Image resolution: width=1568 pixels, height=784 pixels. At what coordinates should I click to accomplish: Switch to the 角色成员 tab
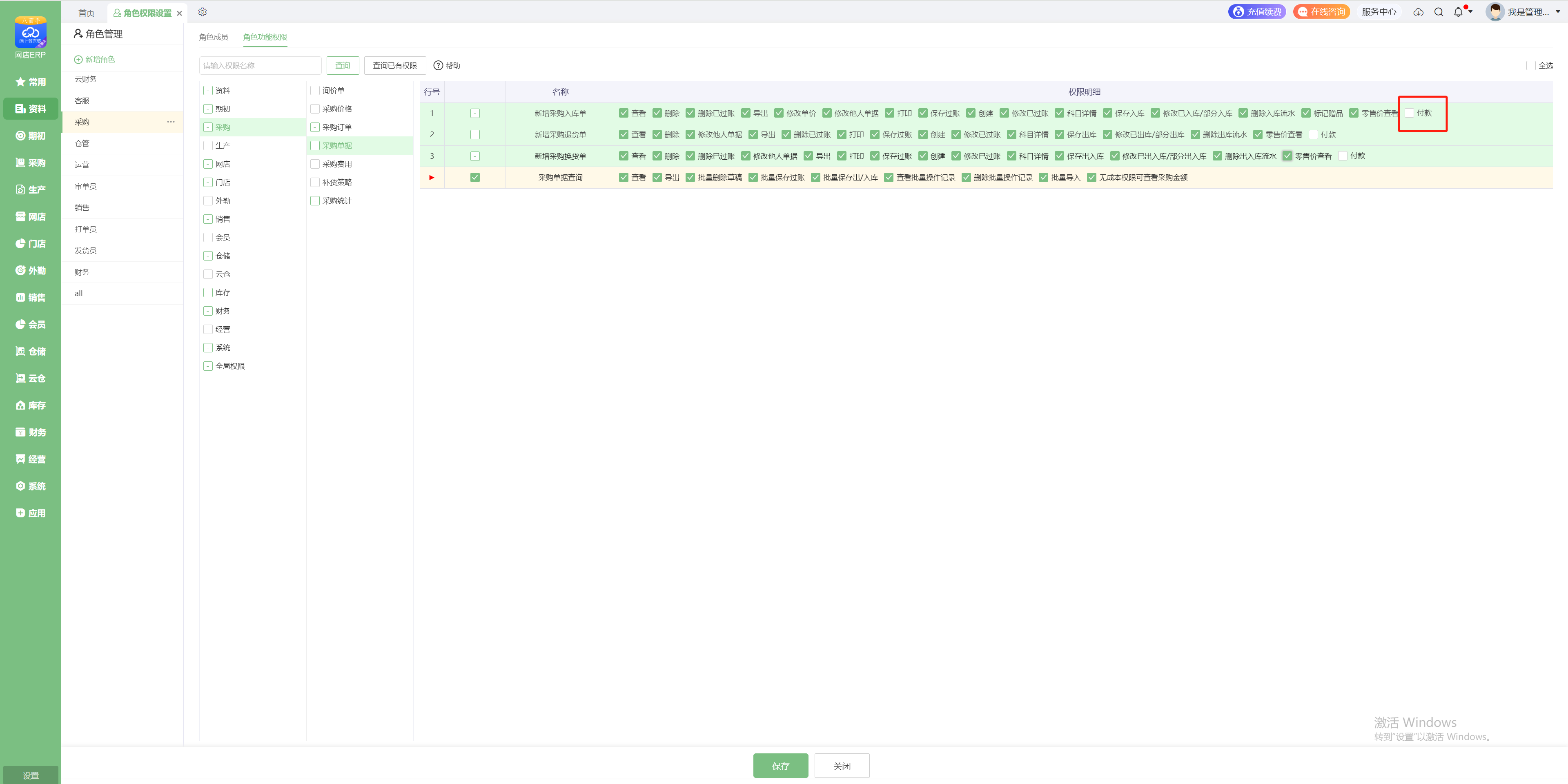[x=213, y=37]
